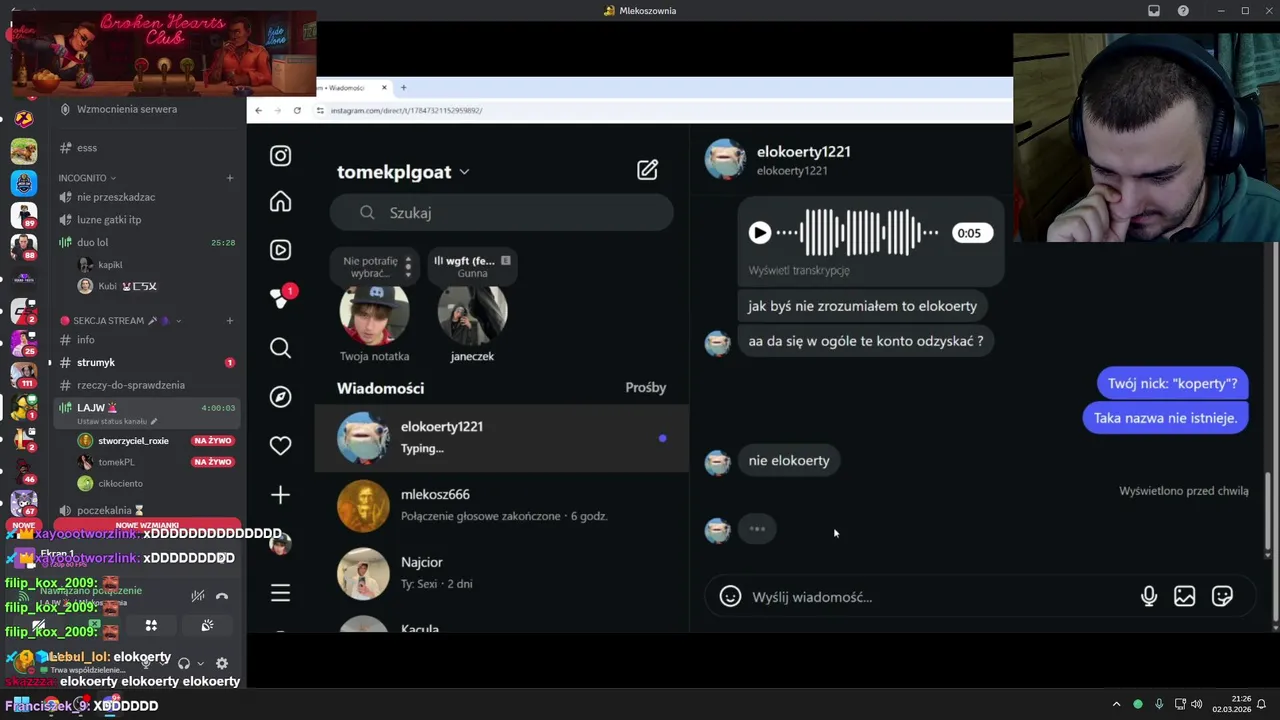This screenshot has width=1280, height=720.
Task: Toggle Discord deafen headphones
Action: 184,663
